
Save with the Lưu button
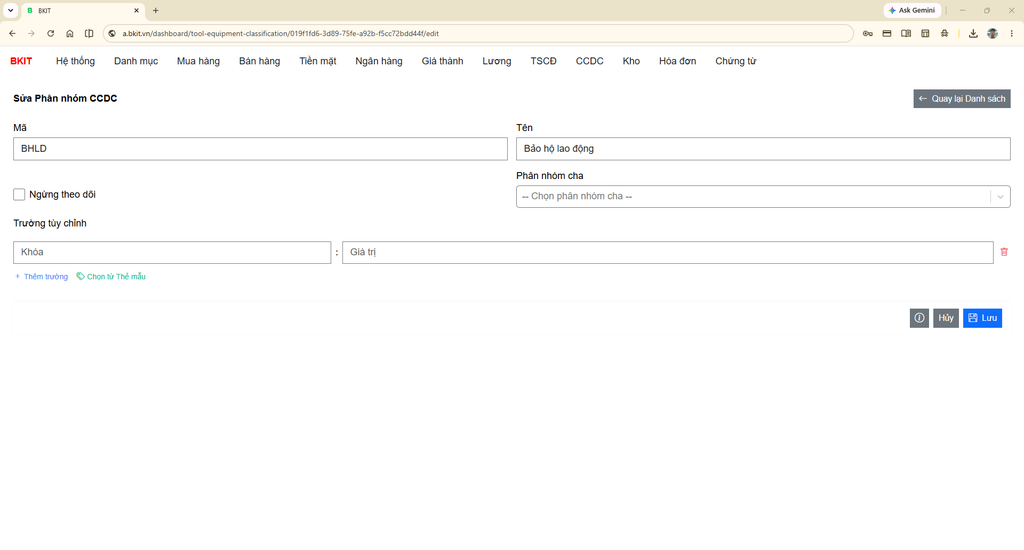click(x=982, y=318)
